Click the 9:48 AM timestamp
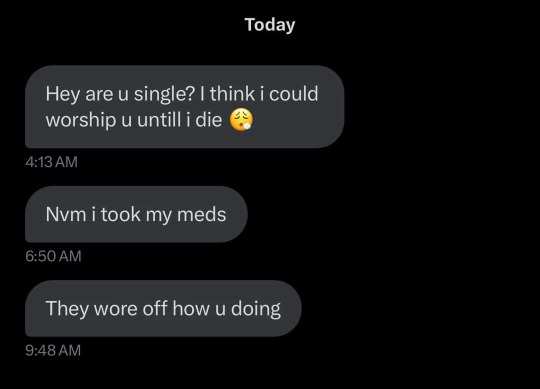This screenshot has width=540, height=389. click(x=53, y=350)
